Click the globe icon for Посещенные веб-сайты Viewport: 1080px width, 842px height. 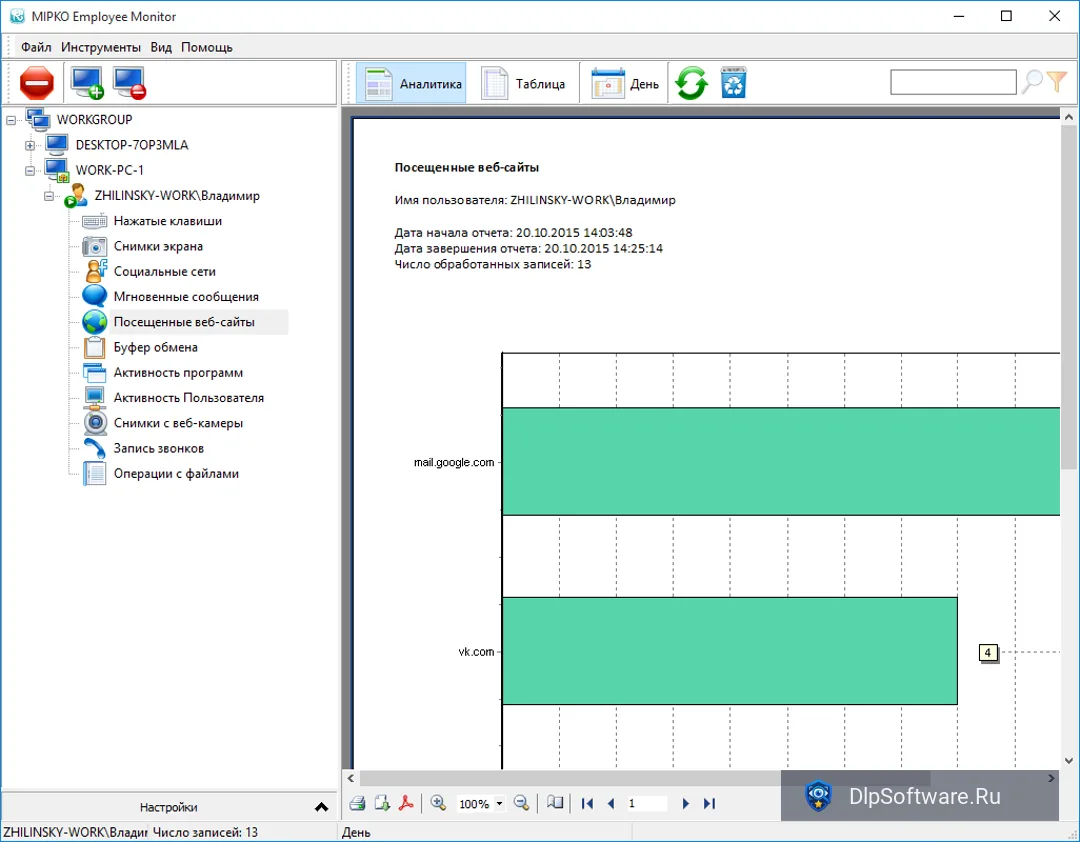tap(94, 322)
